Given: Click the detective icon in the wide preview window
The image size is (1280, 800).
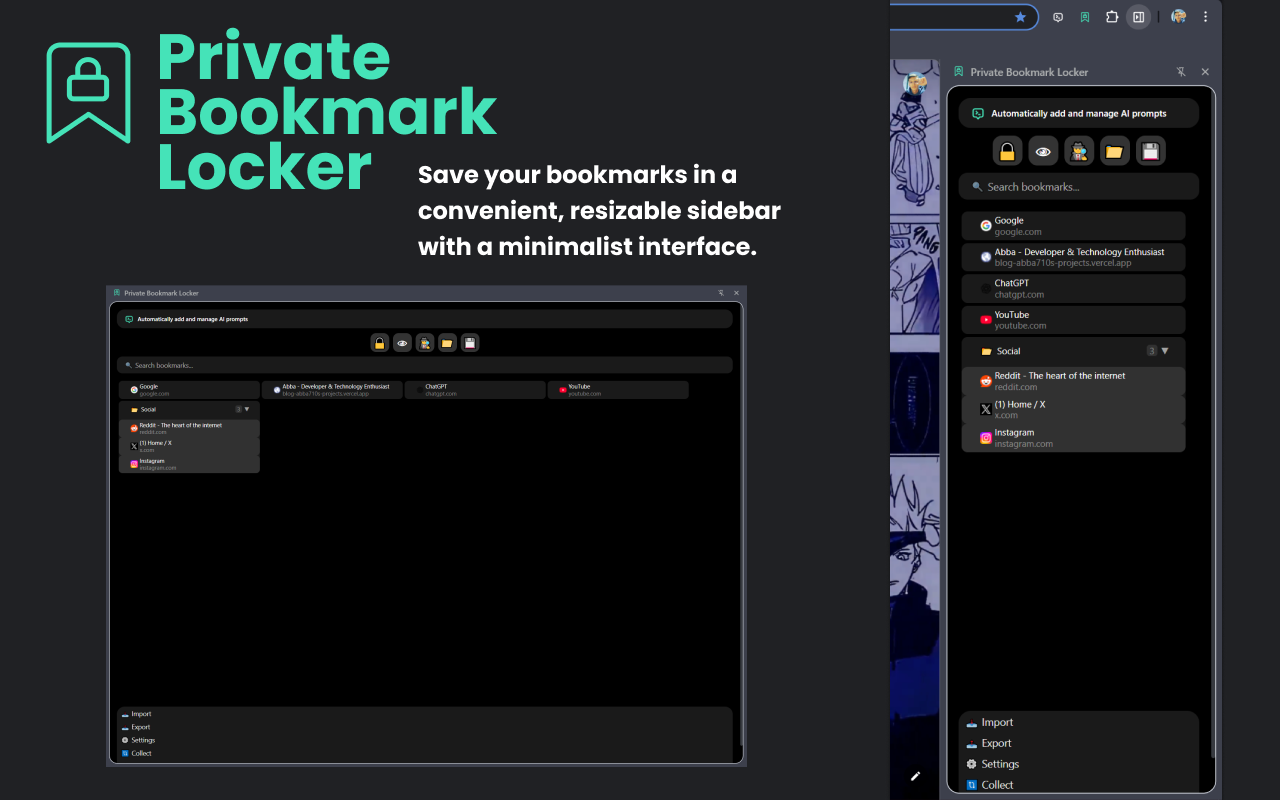Looking at the screenshot, I should pos(425,343).
